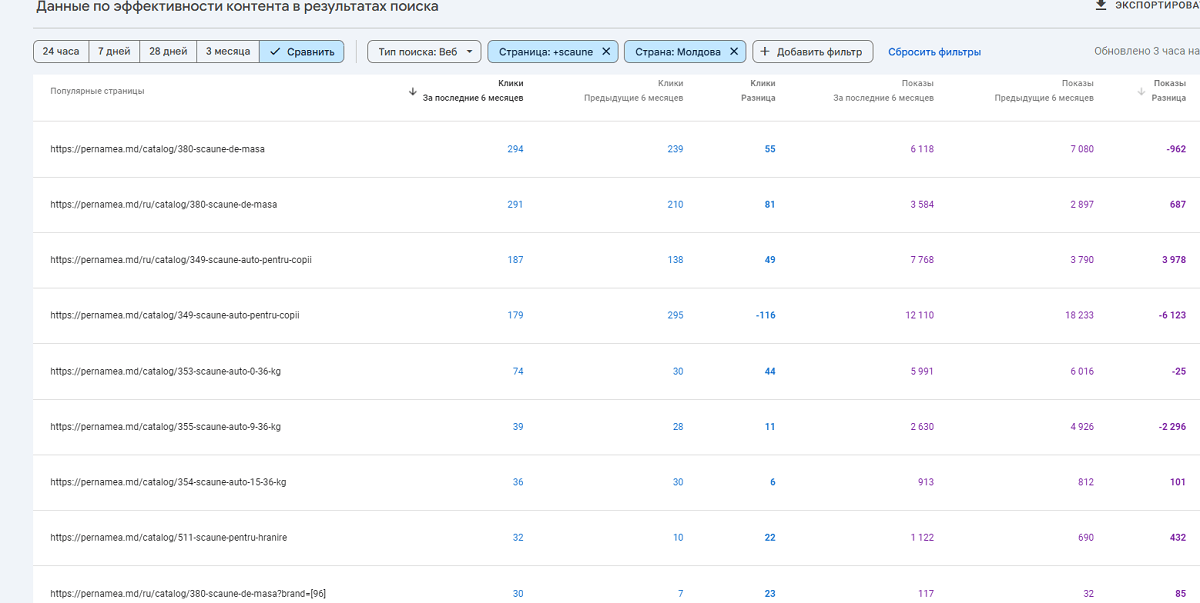Screen dimensions: 1200x603
Task: Select the 28 дней date range
Action: 168,51
